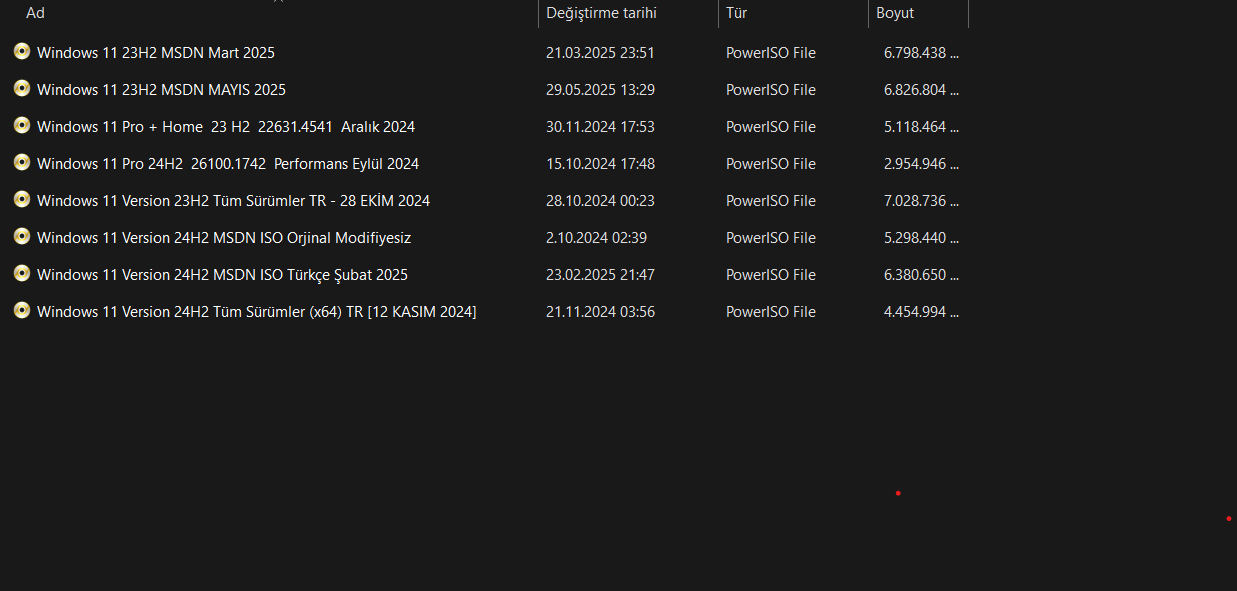Click the disc icon of Windows 11 23H2 MSDN MAYIS 2025

(22, 88)
